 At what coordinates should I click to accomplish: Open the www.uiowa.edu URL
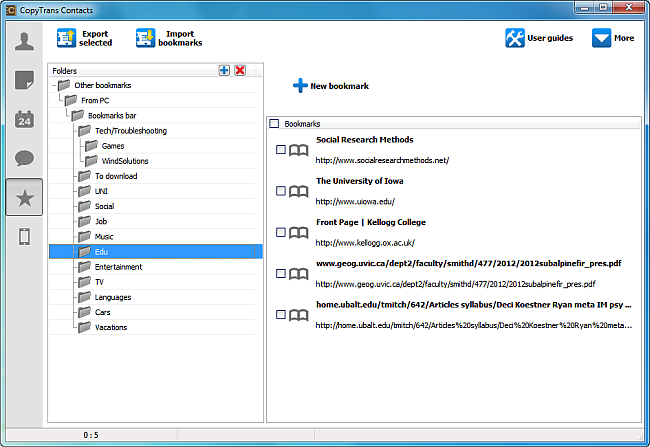point(355,202)
